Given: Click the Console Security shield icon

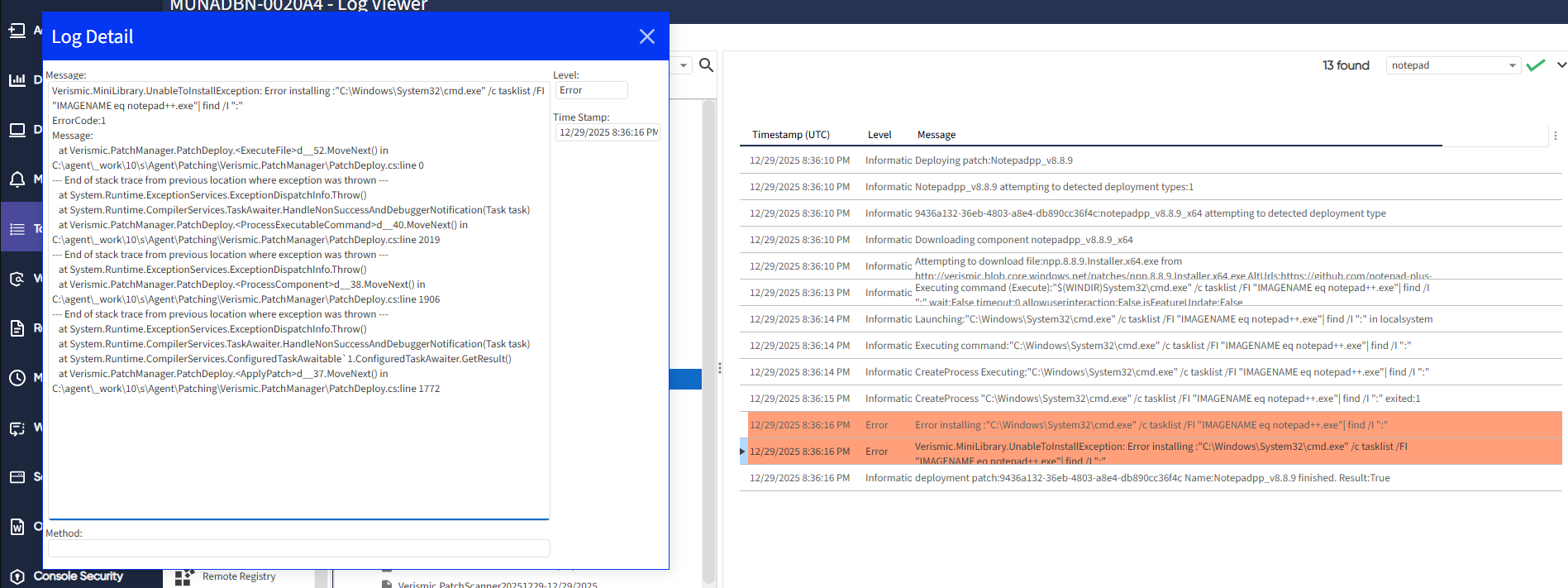Looking at the screenshot, I should coord(17,576).
